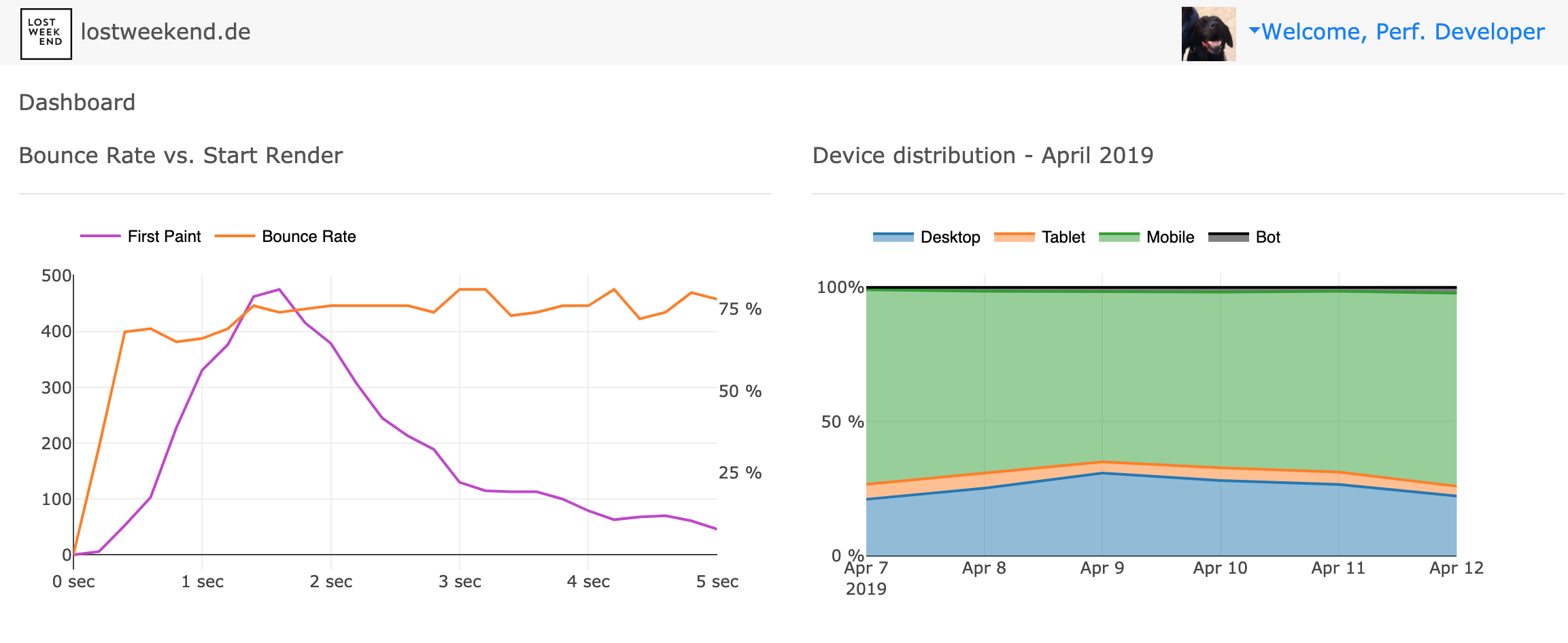Click the profile avatar photo
Image resolution: width=1568 pixels, height=643 pixels.
click(x=1208, y=35)
